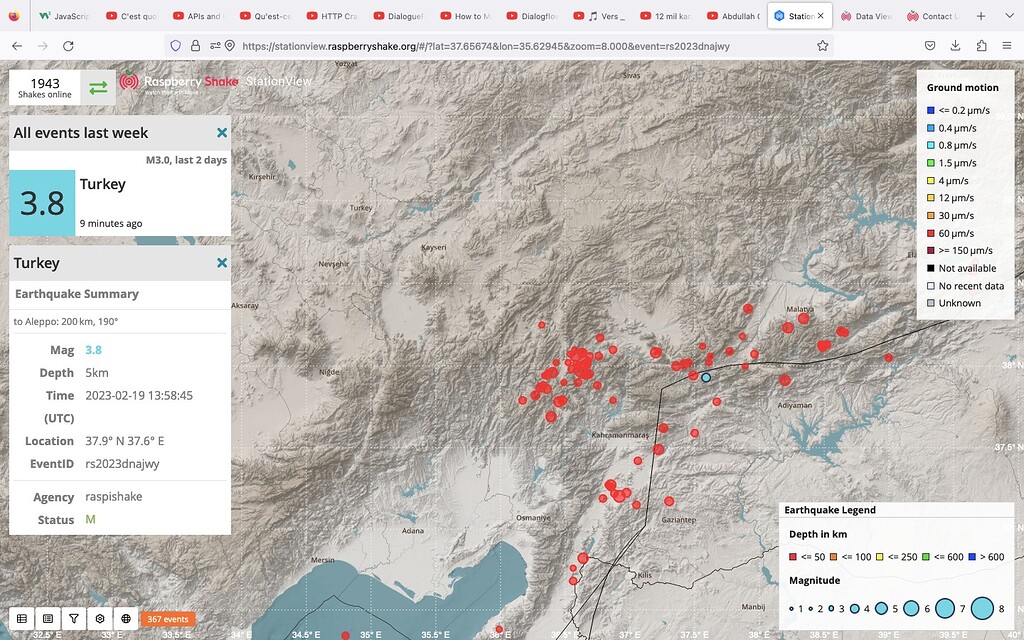1024x640 pixels.
Task: Open the settings hexagon gear icon
Action: (100, 618)
